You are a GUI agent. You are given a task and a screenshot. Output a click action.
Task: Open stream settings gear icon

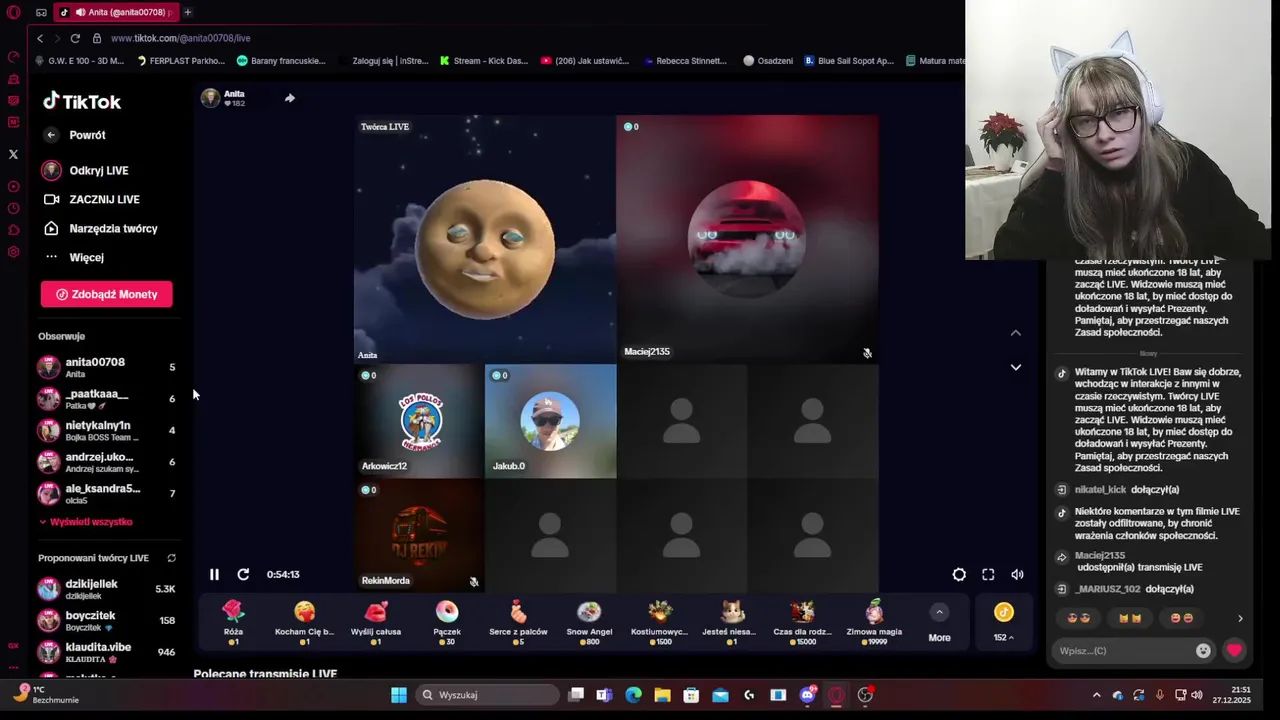(959, 574)
